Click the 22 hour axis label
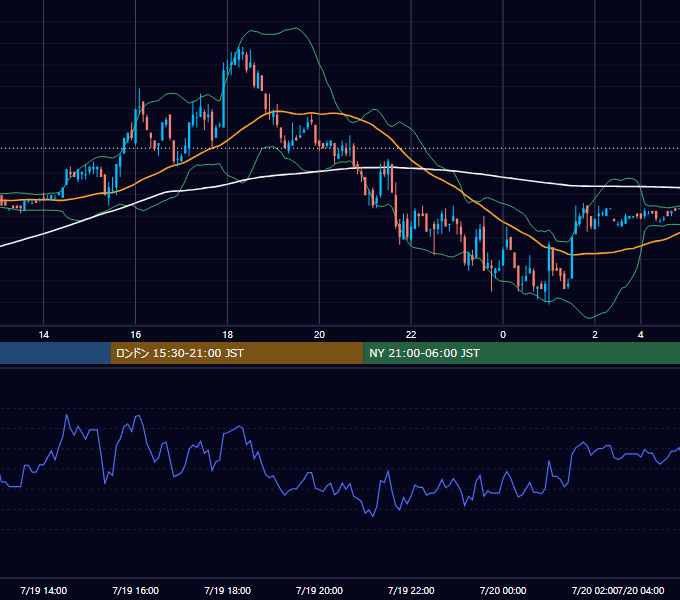680x600 pixels. click(411, 335)
